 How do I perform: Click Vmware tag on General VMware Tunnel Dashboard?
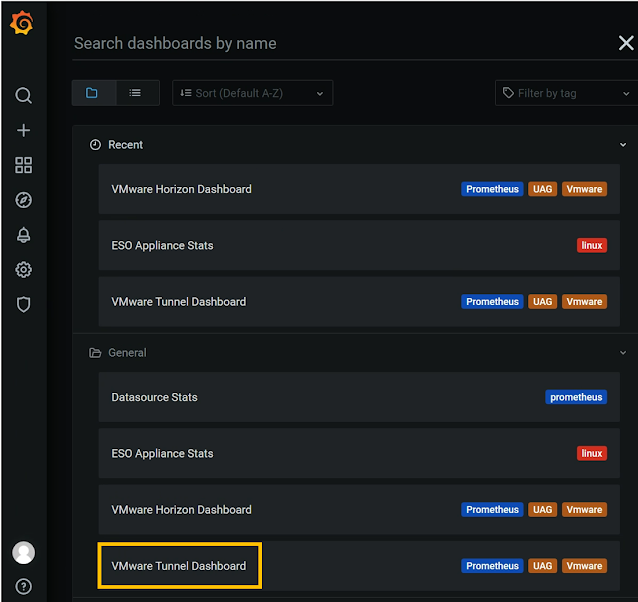point(584,566)
